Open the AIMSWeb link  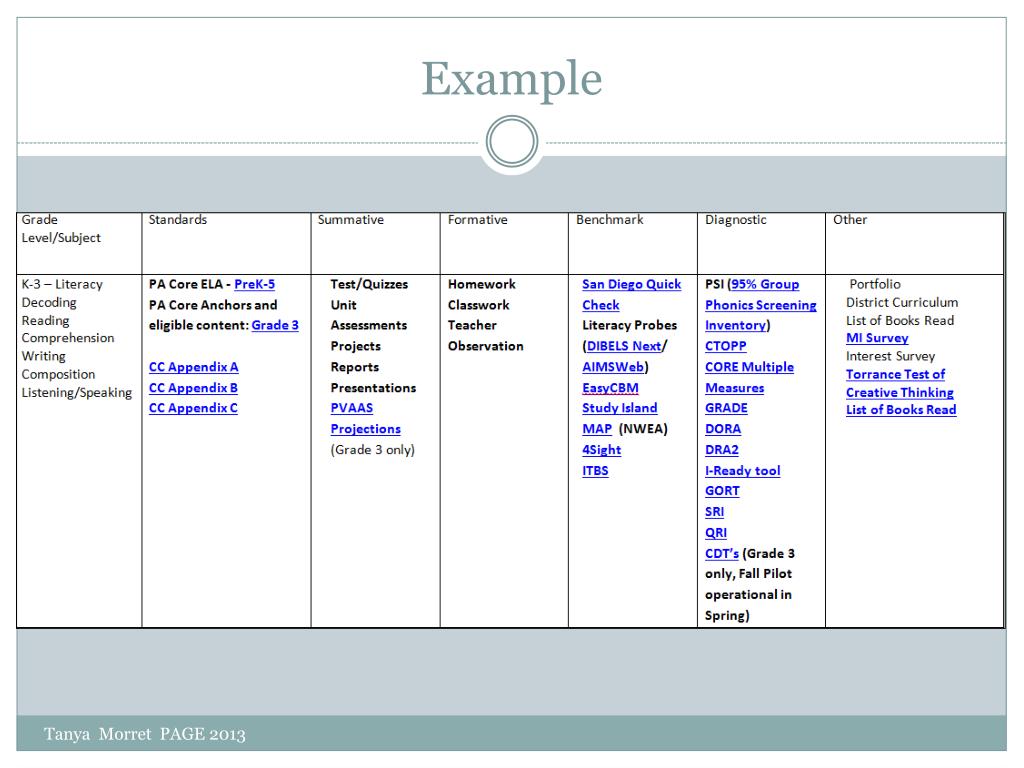pyautogui.click(x=613, y=367)
